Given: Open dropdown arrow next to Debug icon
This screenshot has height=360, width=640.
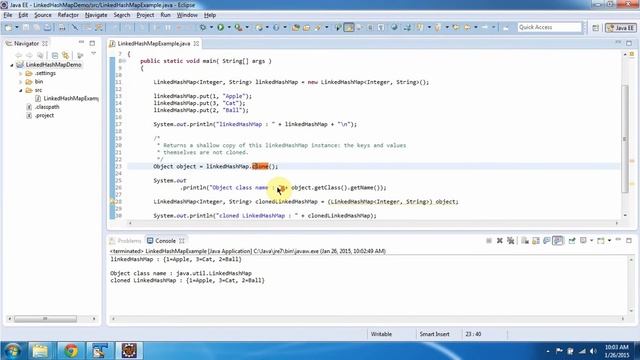Looking at the screenshot, I should 211,27.
